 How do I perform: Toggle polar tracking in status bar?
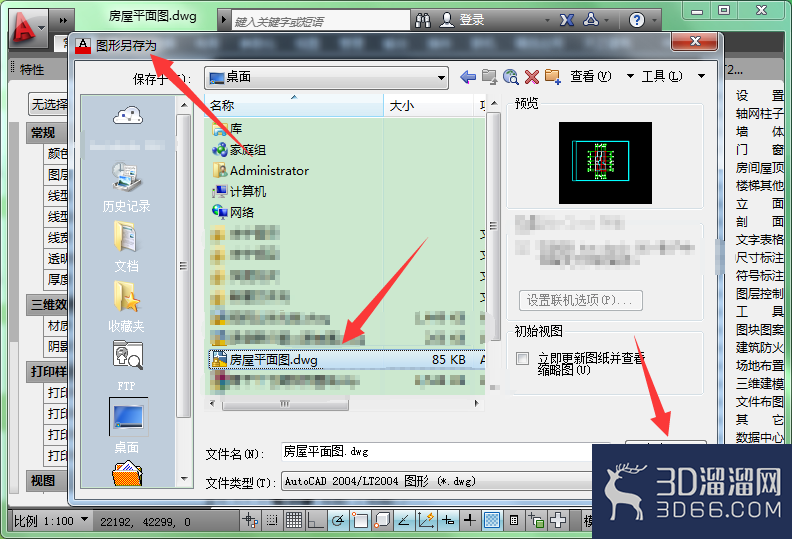click(x=338, y=520)
